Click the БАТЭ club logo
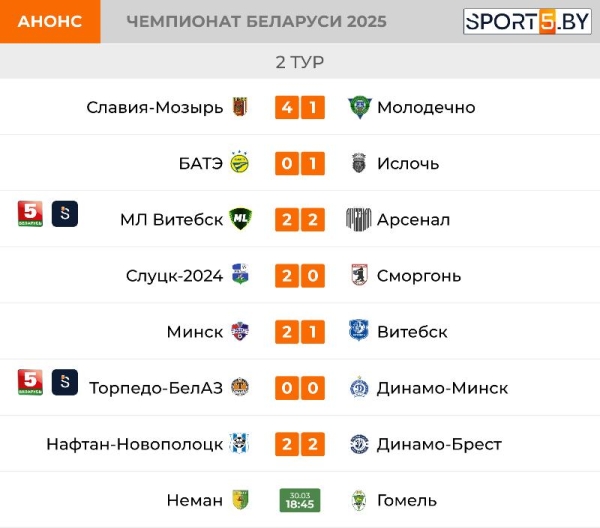The width and height of the screenshot is (600, 528). point(240,163)
